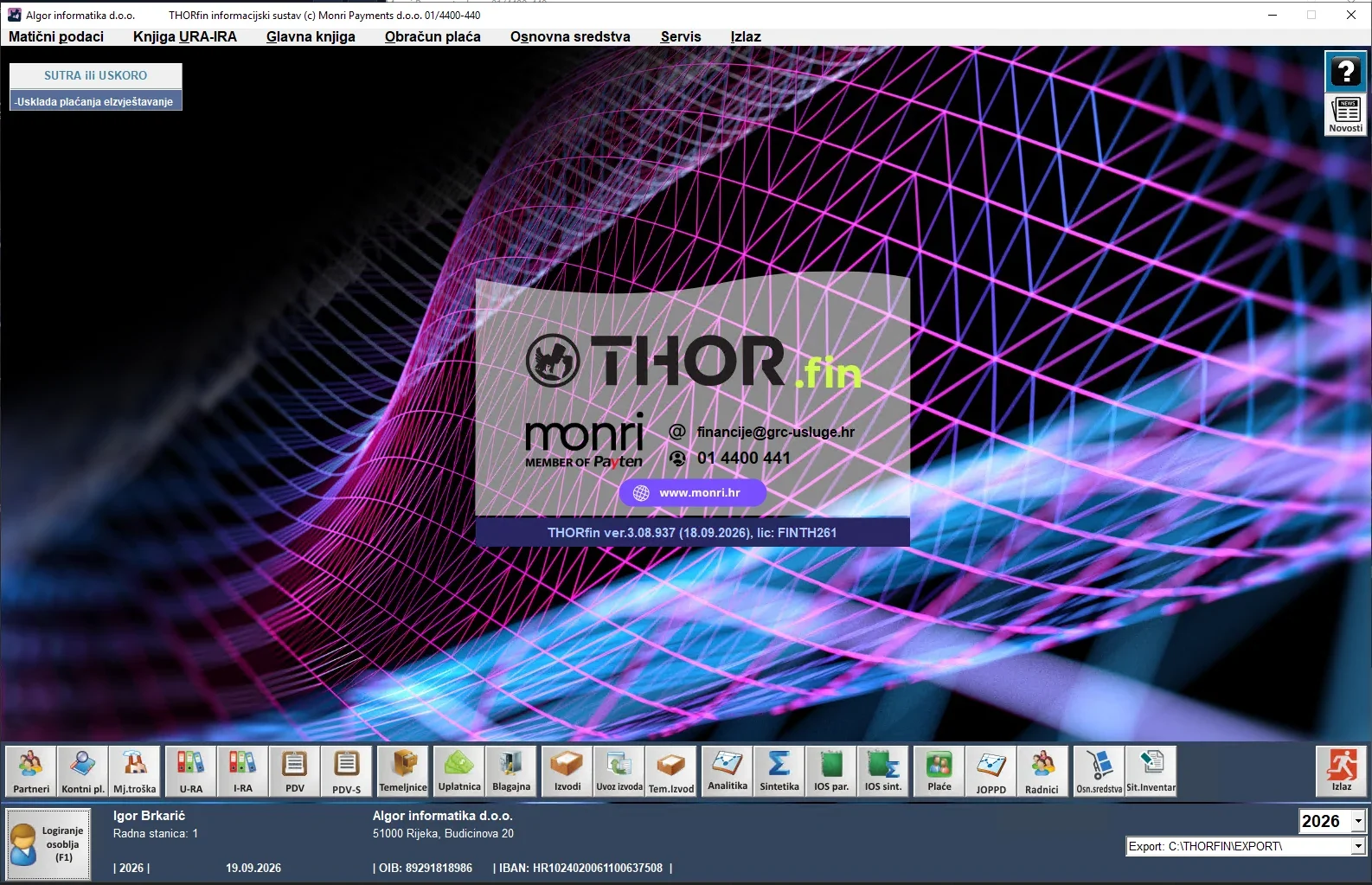This screenshot has width=1372, height=885.
Task: Open the PDV-S form icon
Action: coord(347,771)
